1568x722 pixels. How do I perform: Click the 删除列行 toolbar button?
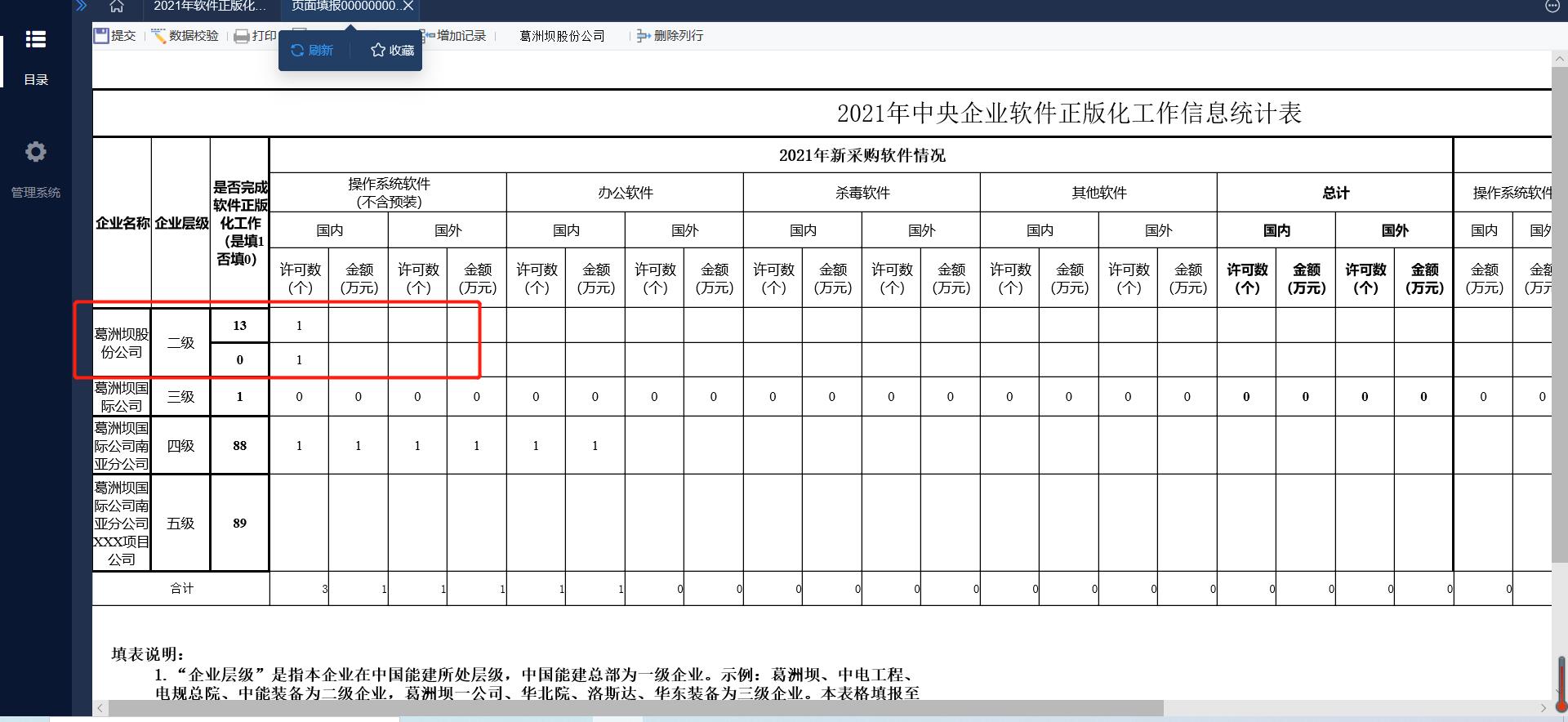[x=670, y=35]
